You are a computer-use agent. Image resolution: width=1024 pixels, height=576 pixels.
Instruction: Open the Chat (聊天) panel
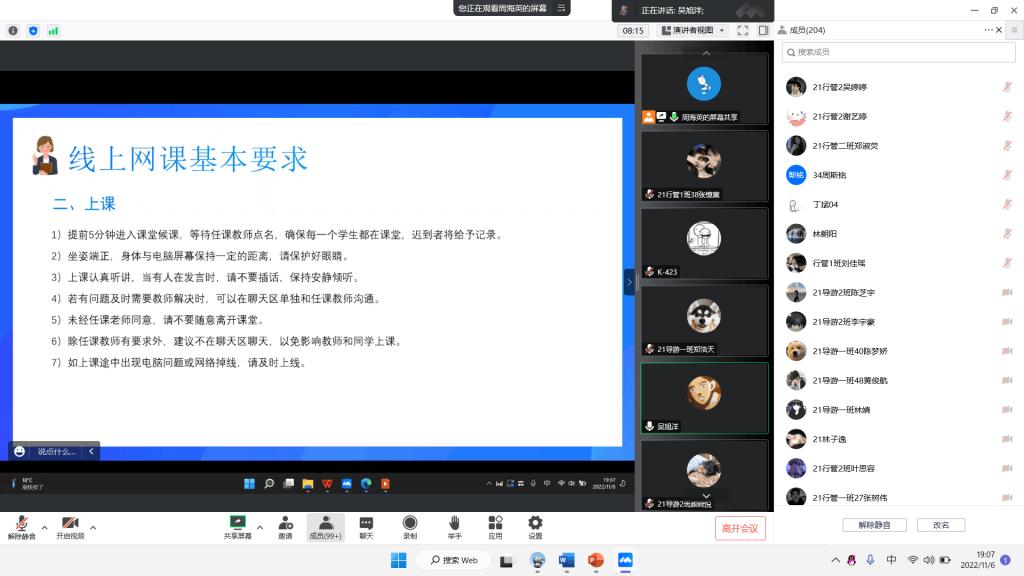(x=366, y=526)
